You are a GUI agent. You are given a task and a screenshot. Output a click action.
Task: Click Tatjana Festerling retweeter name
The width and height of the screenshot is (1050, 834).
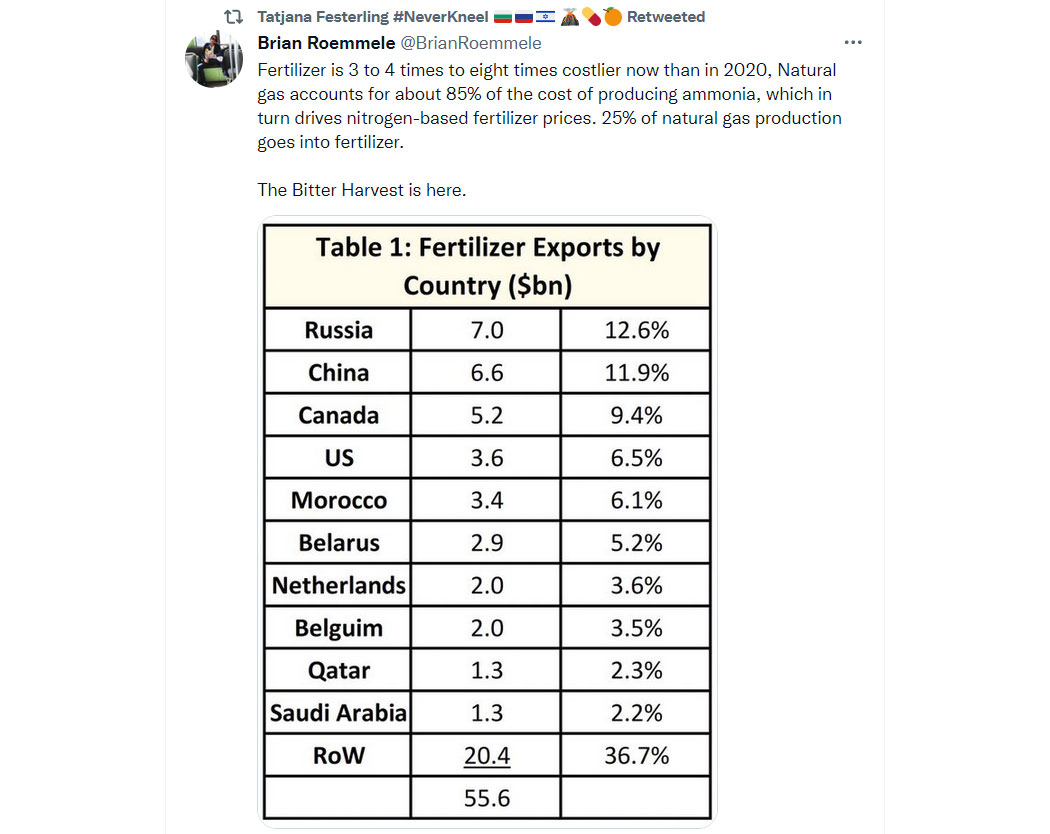coord(373,17)
